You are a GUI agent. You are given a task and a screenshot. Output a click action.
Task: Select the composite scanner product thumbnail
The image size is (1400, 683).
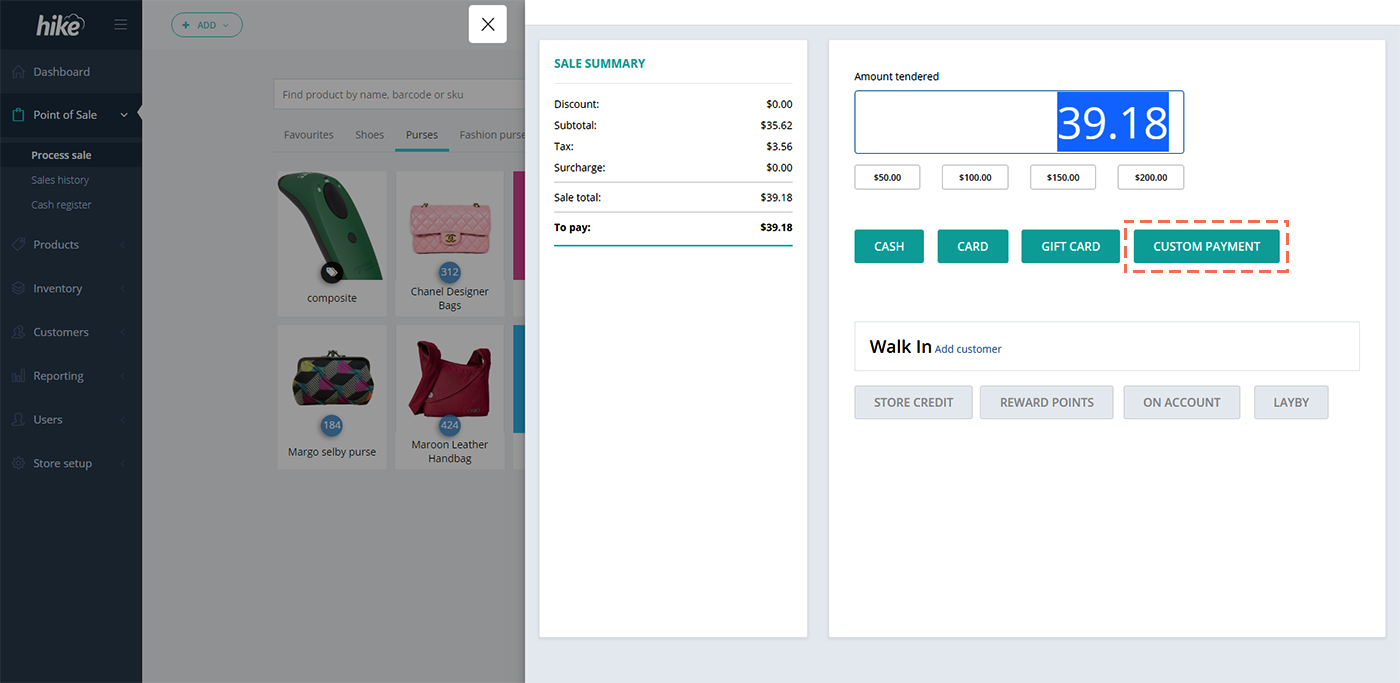click(332, 225)
